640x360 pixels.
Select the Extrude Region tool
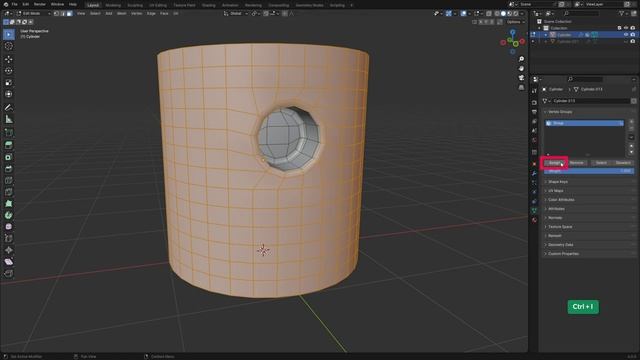(9, 145)
